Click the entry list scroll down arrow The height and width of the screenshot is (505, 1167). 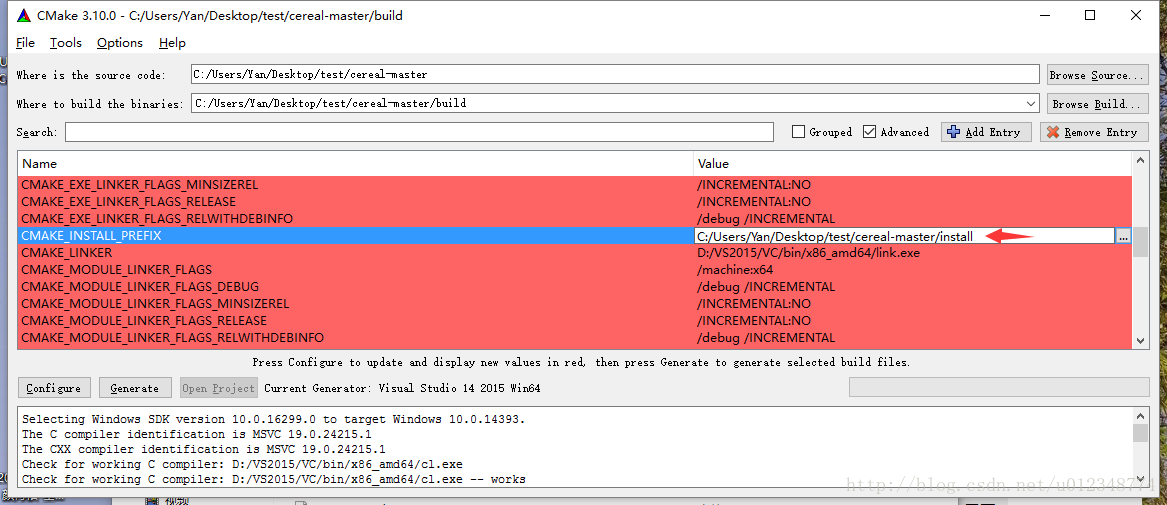(1140, 340)
